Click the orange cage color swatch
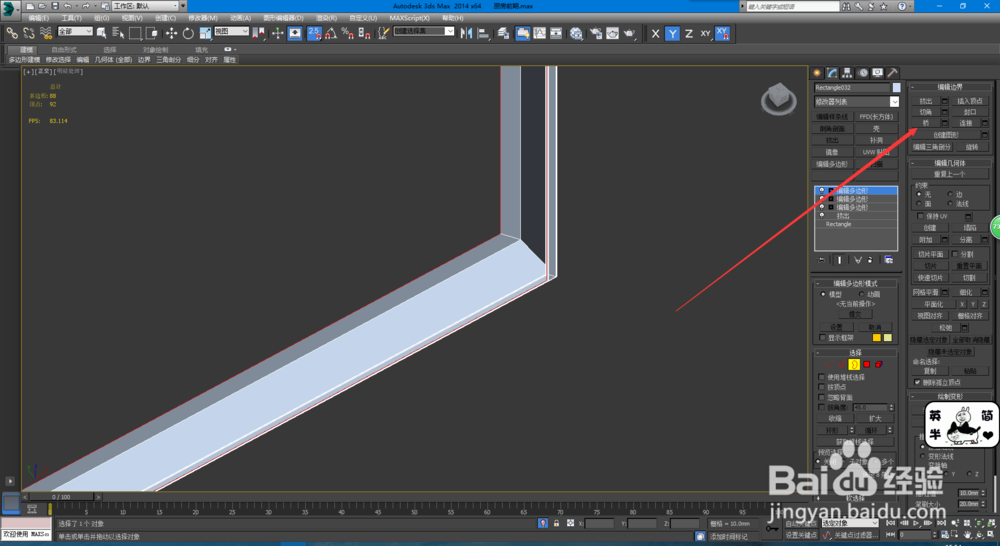Screen dimensions: 1000x546 (876, 337)
